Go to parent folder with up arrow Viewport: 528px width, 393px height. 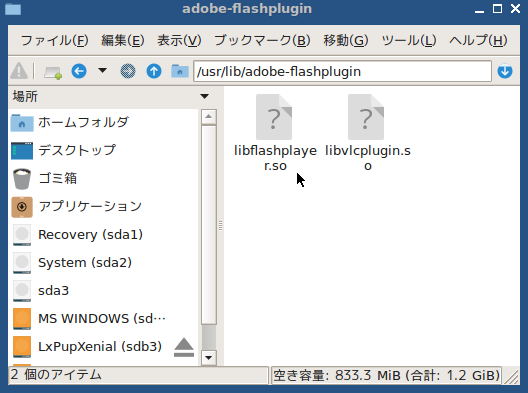154,71
